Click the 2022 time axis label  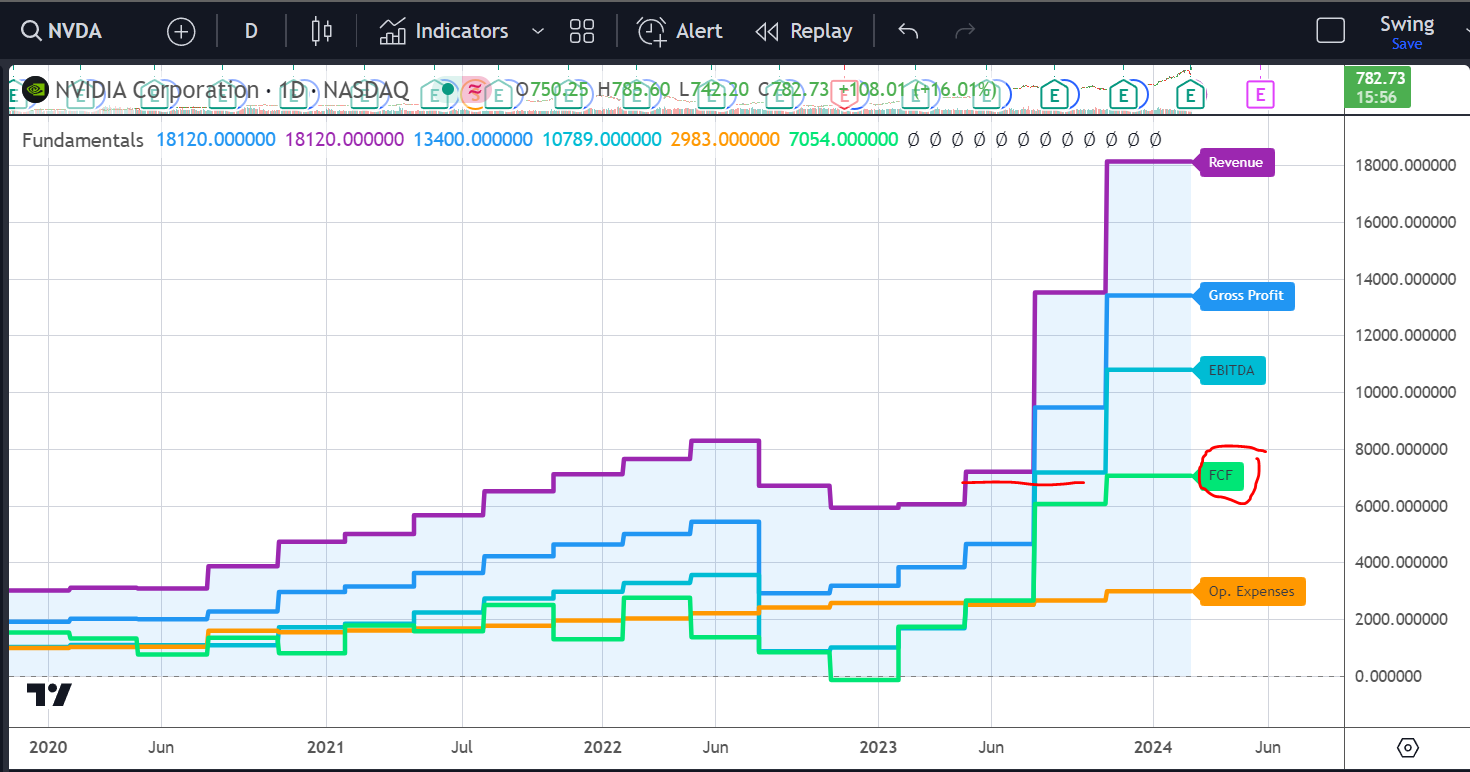(602, 747)
